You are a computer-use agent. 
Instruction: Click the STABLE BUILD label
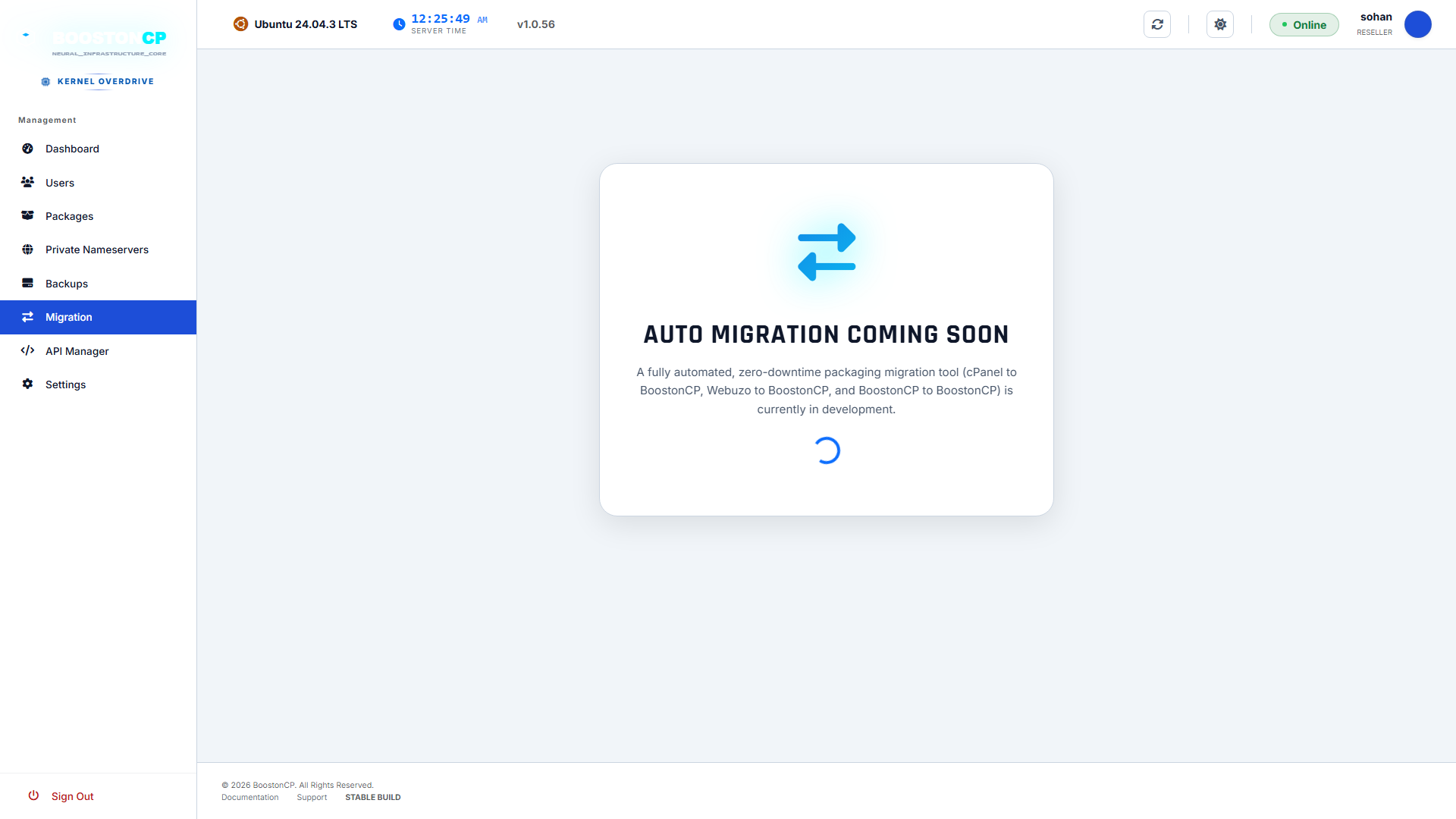tap(372, 797)
